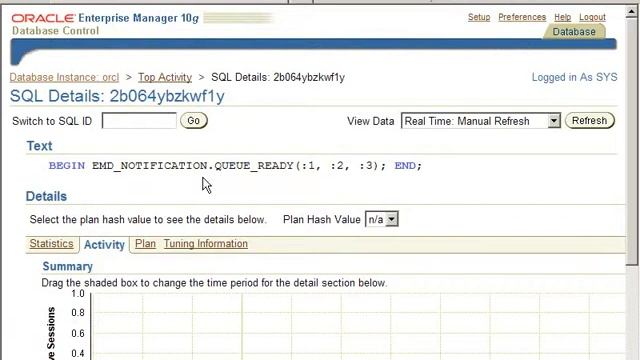Open the Preferences link
Viewport: 640px width, 360px height.
[x=522, y=17]
